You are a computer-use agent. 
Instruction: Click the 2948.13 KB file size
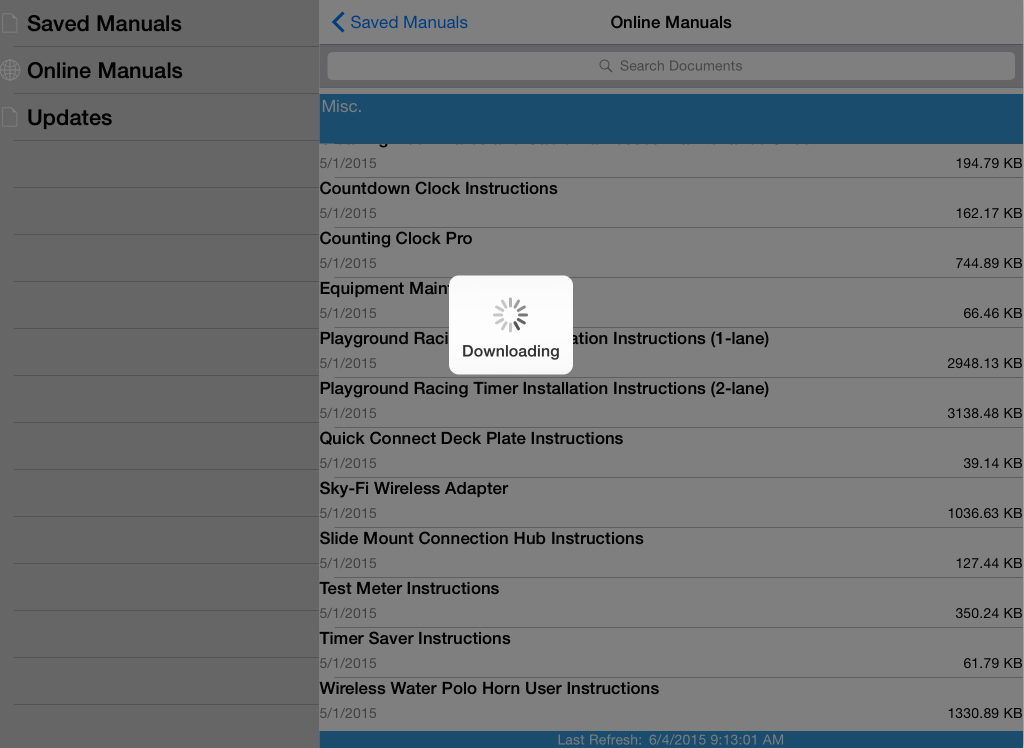pos(984,363)
